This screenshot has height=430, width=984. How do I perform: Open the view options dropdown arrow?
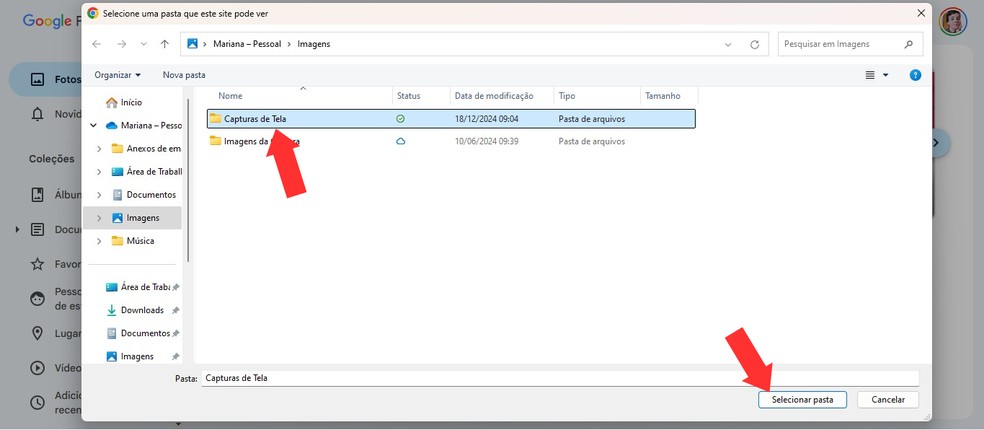885,75
